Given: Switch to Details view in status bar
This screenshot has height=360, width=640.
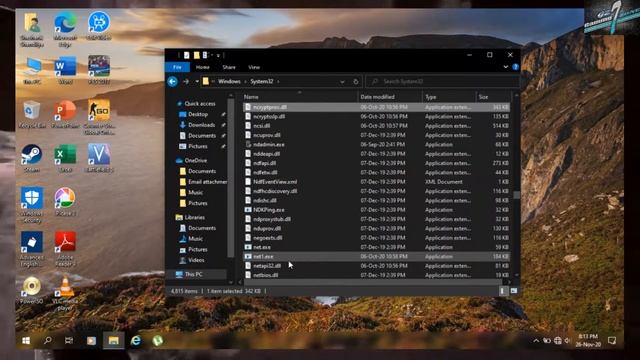Looking at the screenshot, I should pyautogui.click(x=502, y=291).
